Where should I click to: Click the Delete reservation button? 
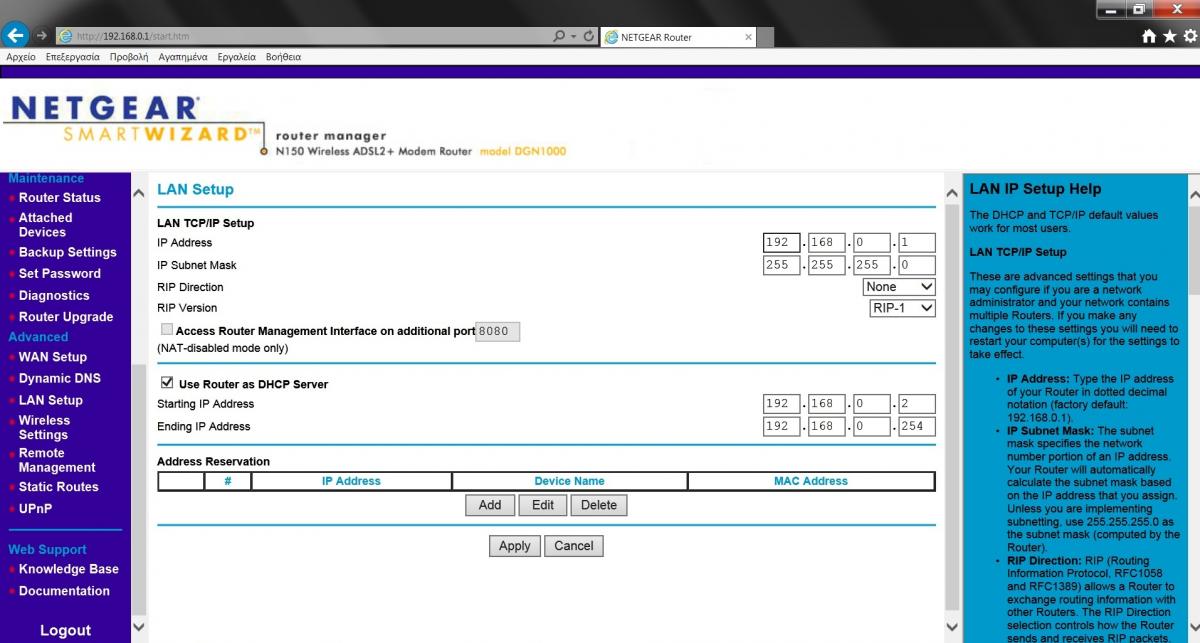(x=599, y=505)
